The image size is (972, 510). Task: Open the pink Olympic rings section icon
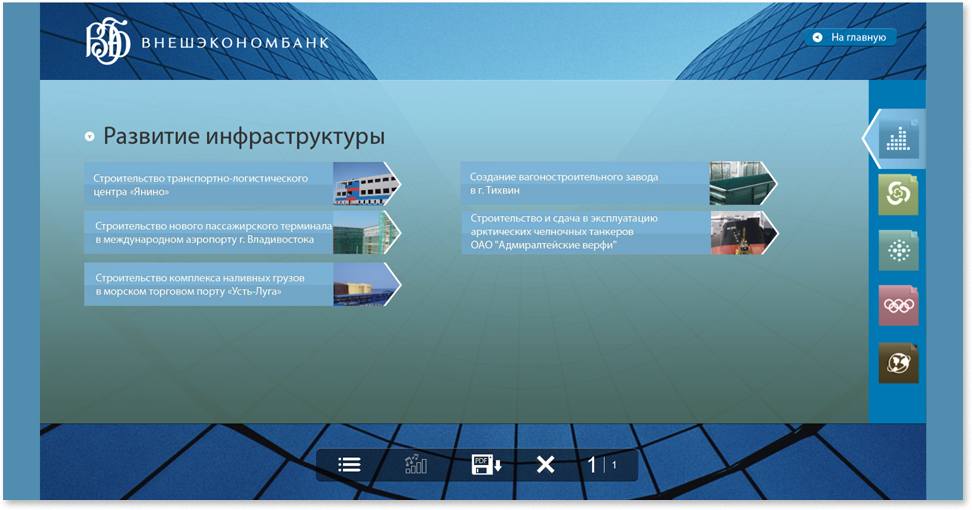[x=898, y=306]
